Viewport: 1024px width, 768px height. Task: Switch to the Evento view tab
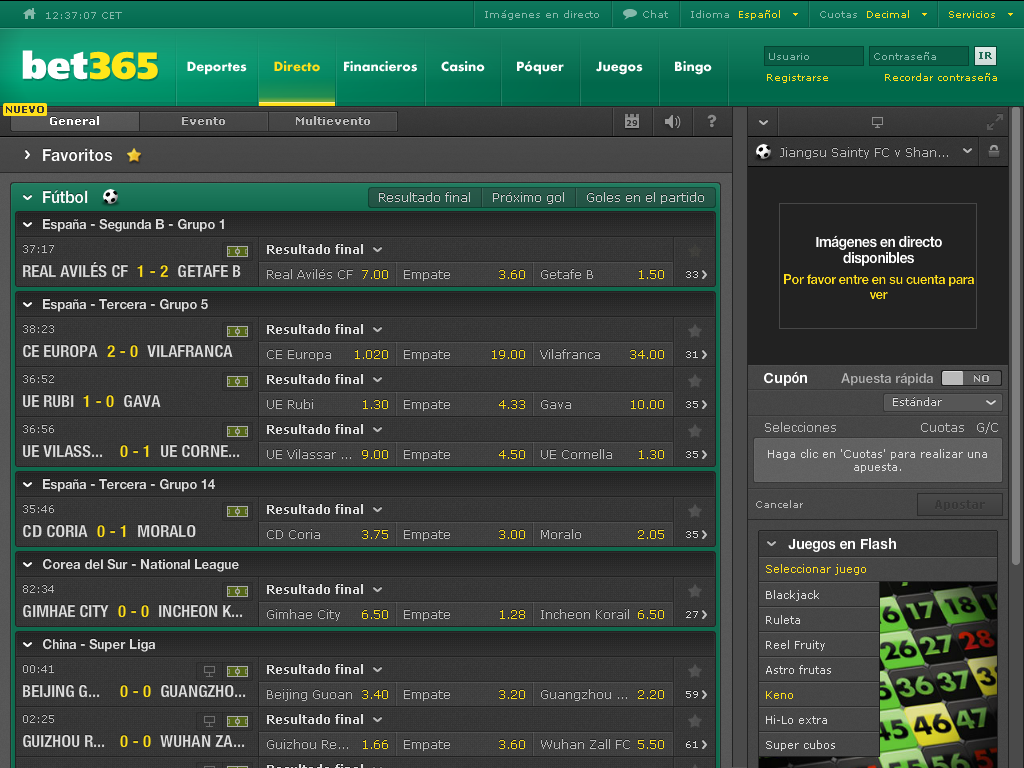pos(203,121)
